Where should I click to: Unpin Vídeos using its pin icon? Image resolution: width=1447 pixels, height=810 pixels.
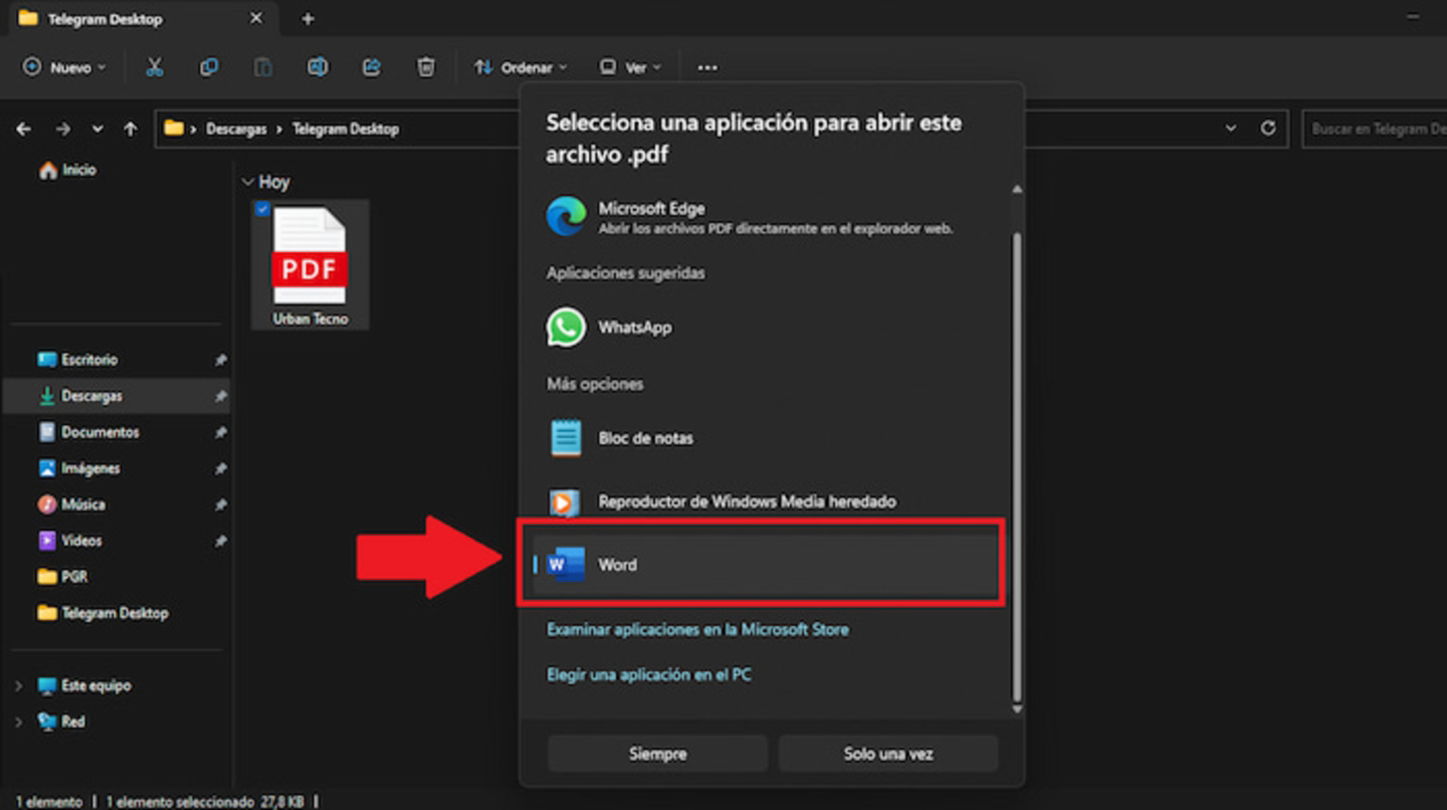click(x=220, y=540)
